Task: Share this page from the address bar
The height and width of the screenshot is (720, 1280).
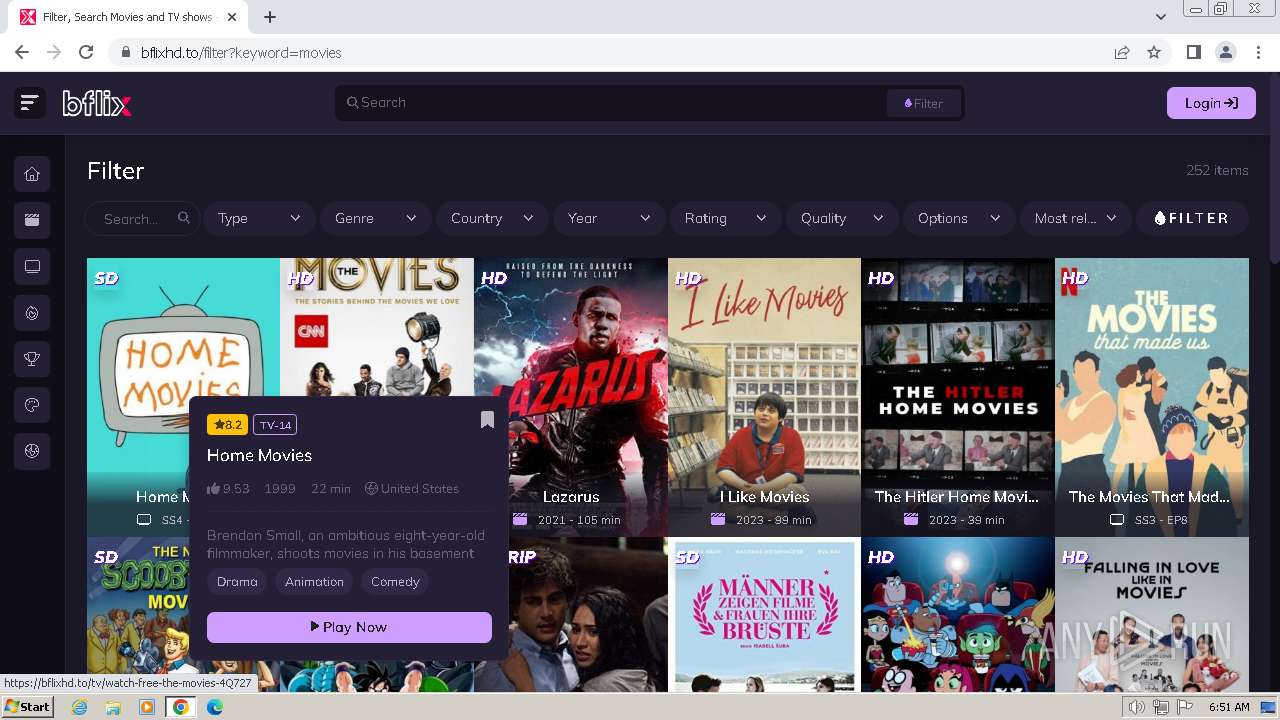Action: [x=1122, y=52]
